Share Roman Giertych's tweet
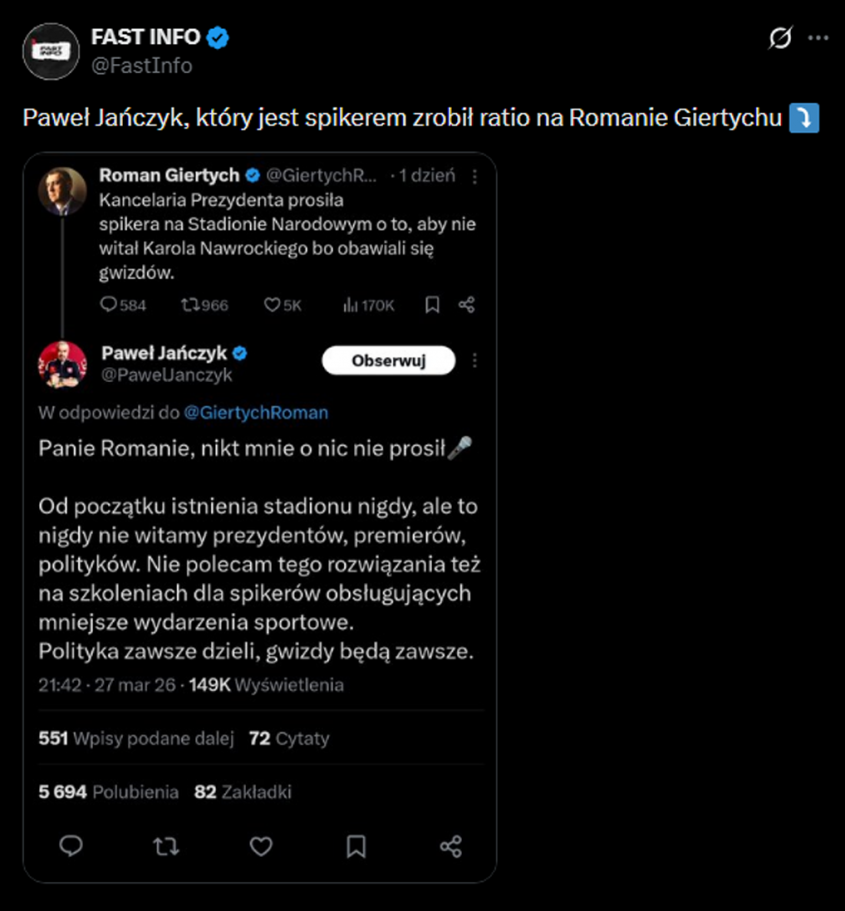 [x=466, y=305]
